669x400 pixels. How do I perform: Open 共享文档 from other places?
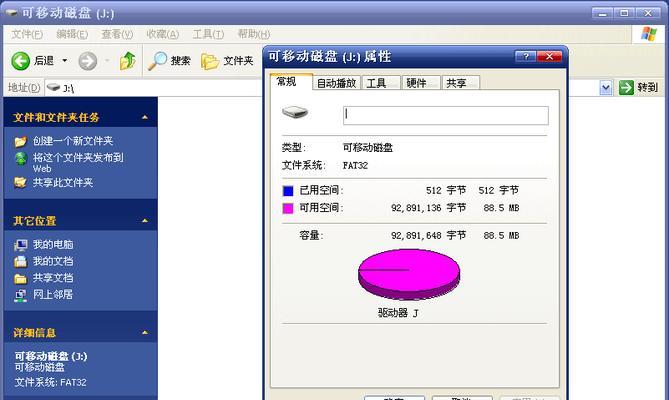(53, 278)
